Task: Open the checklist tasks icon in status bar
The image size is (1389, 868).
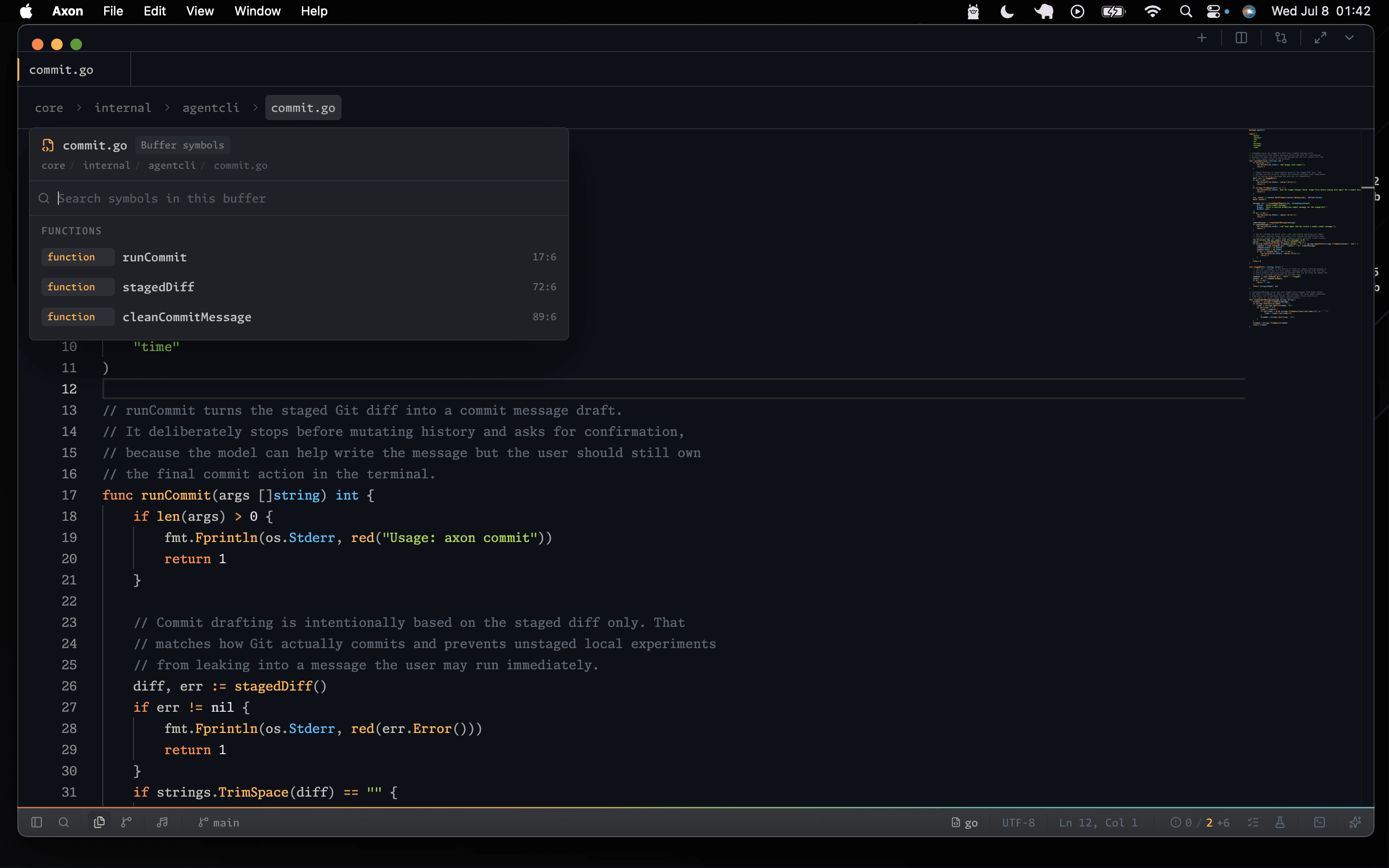Action: point(1253,822)
